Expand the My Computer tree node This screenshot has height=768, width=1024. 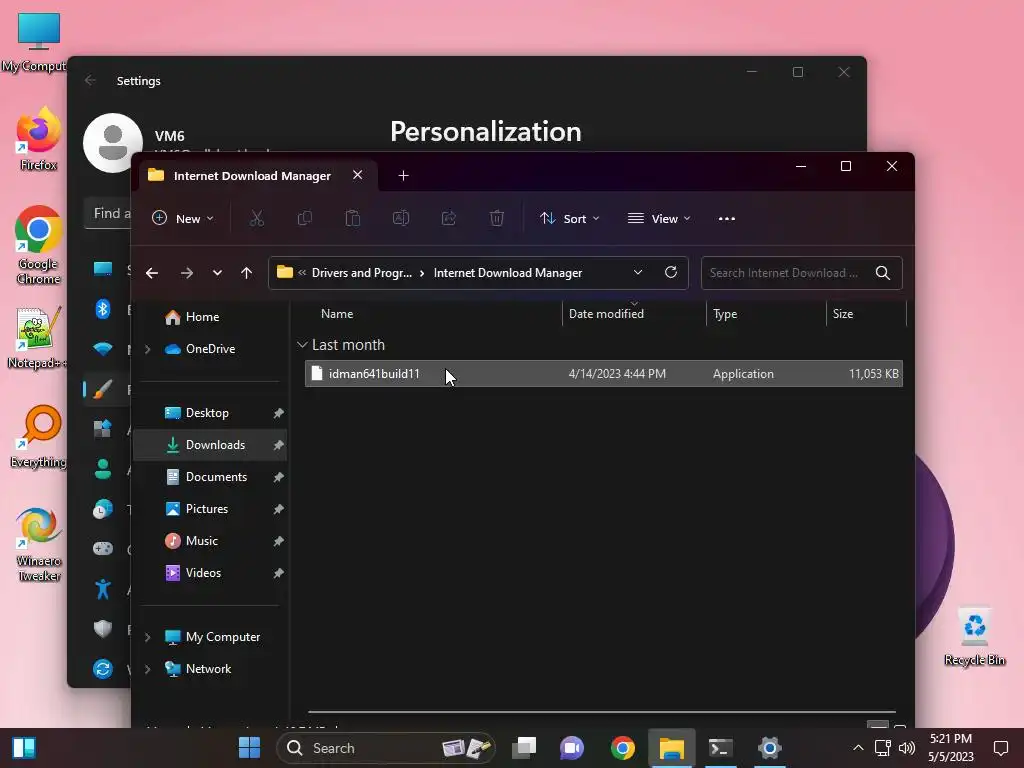click(148, 637)
